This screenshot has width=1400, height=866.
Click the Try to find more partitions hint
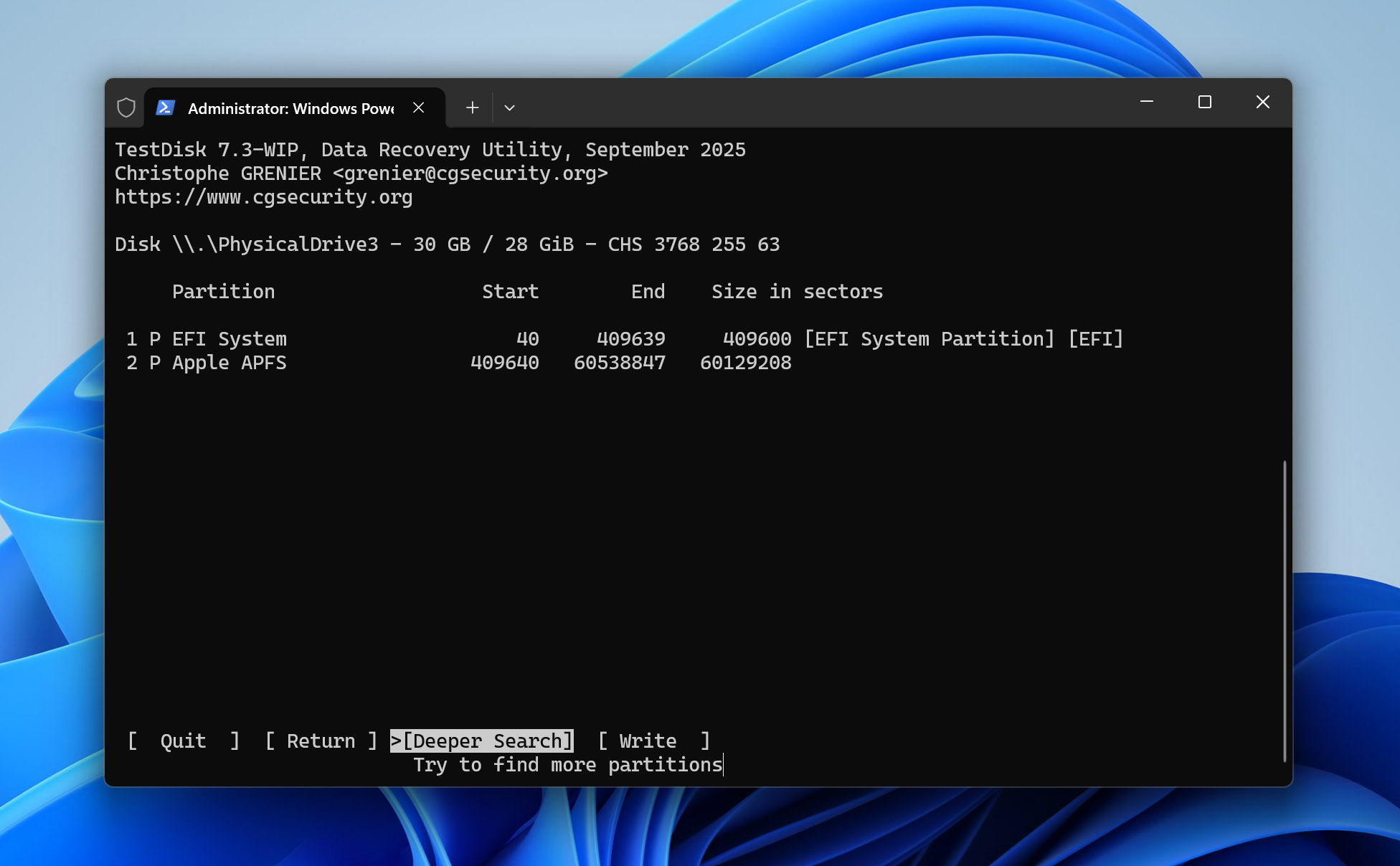pyautogui.click(x=568, y=765)
